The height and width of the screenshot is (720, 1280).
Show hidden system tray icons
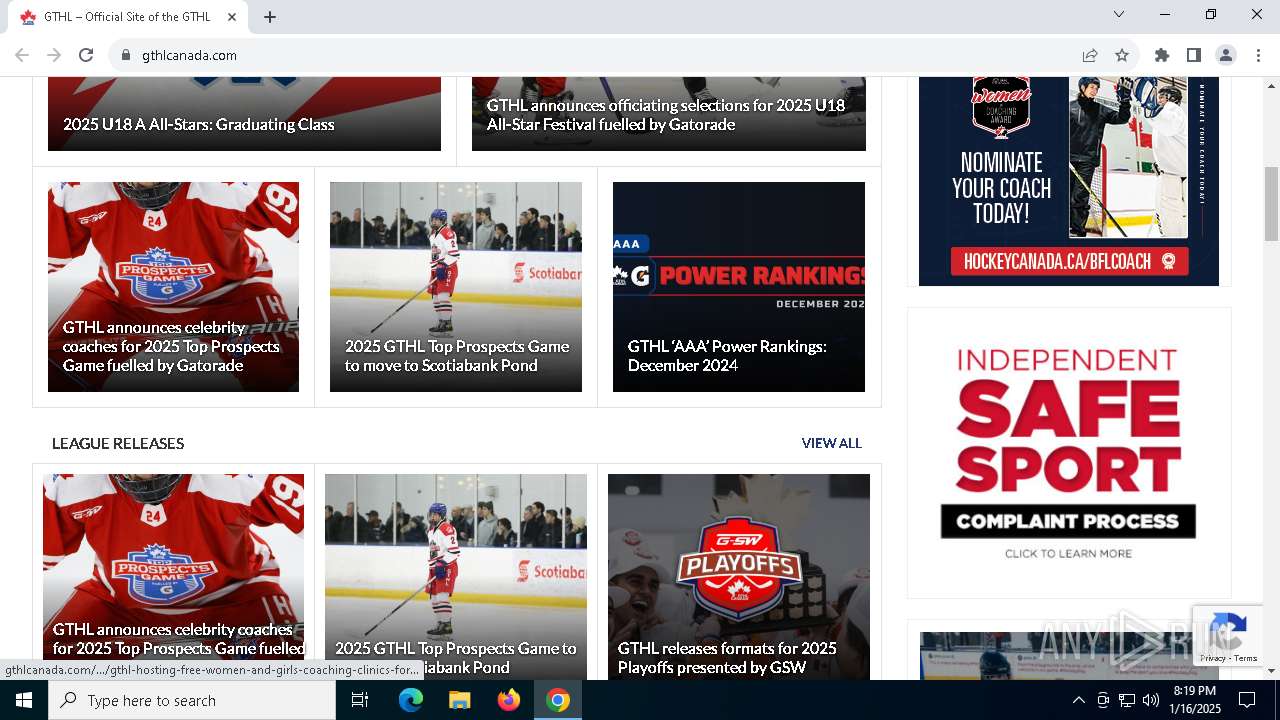tap(1078, 700)
